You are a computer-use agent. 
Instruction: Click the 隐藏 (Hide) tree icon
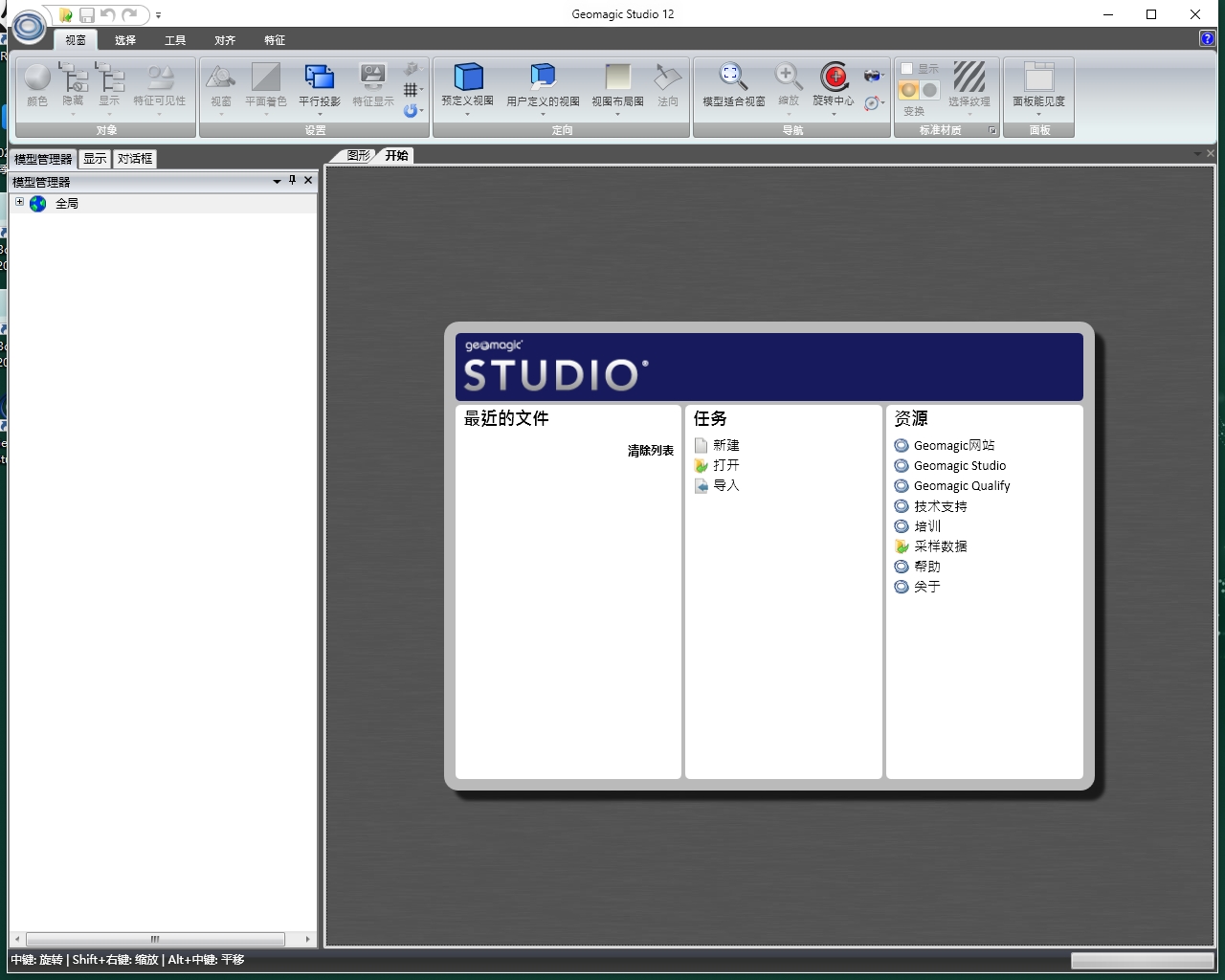click(x=73, y=78)
